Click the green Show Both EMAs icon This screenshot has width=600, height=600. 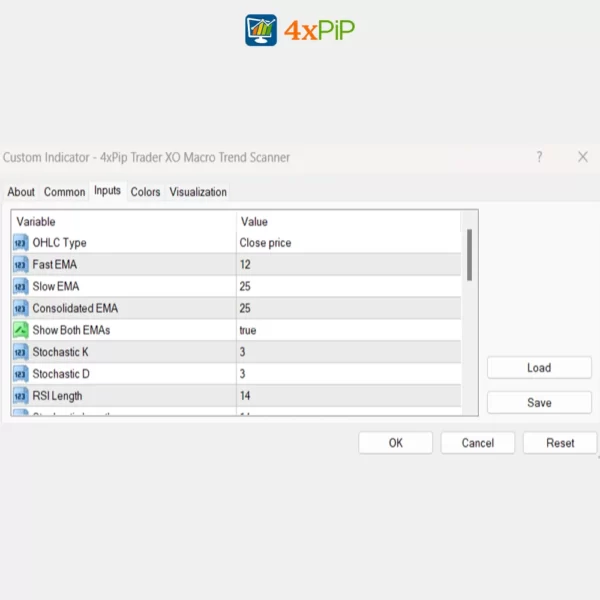click(x=21, y=331)
